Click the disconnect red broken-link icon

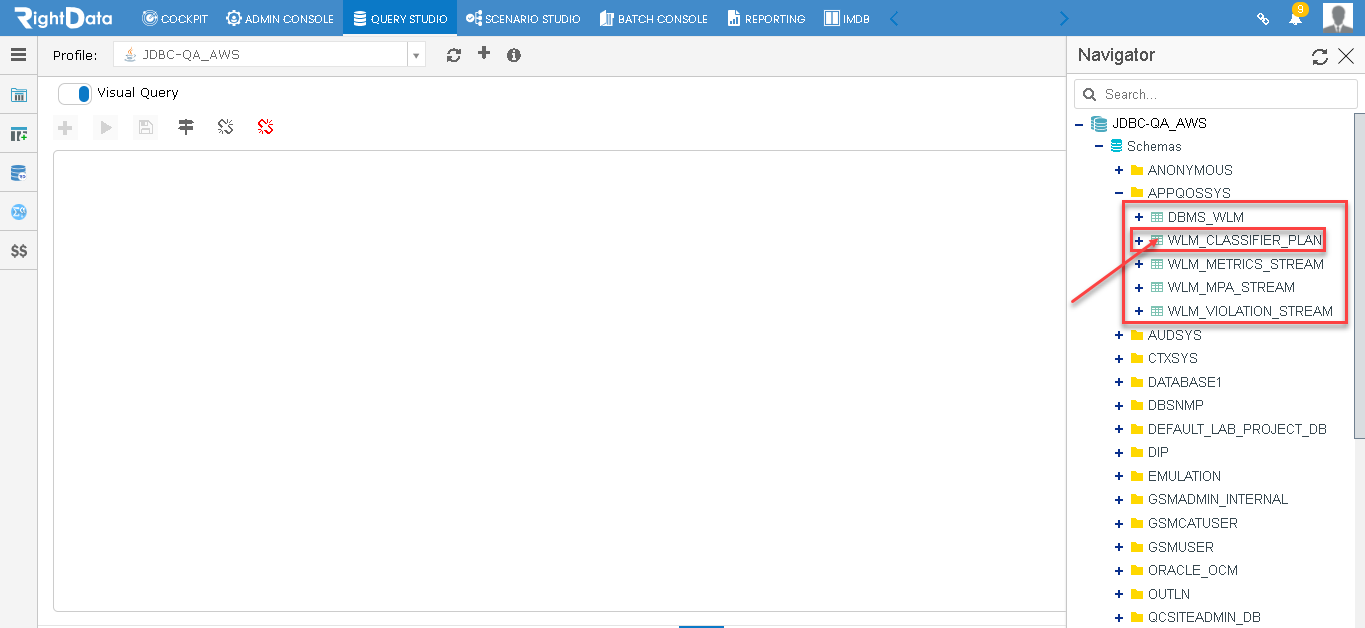[x=265, y=127]
